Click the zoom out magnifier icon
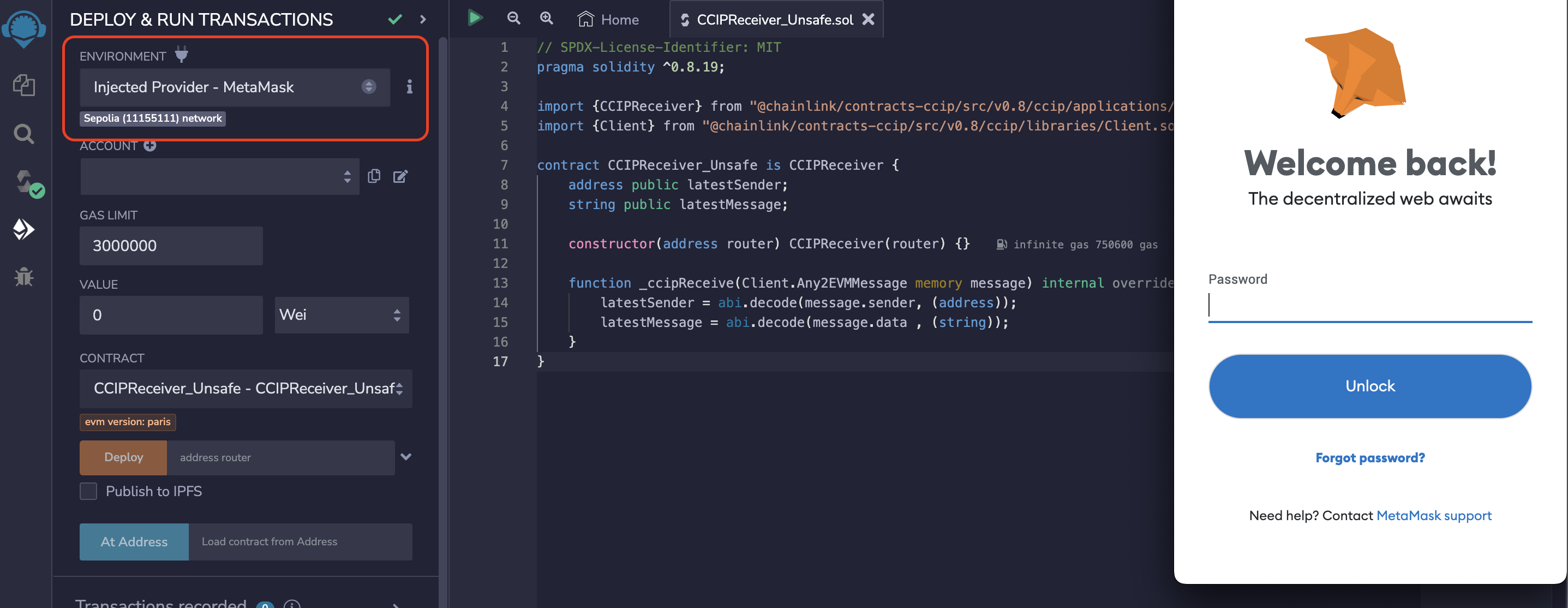The image size is (1568, 608). (x=514, y=18)
